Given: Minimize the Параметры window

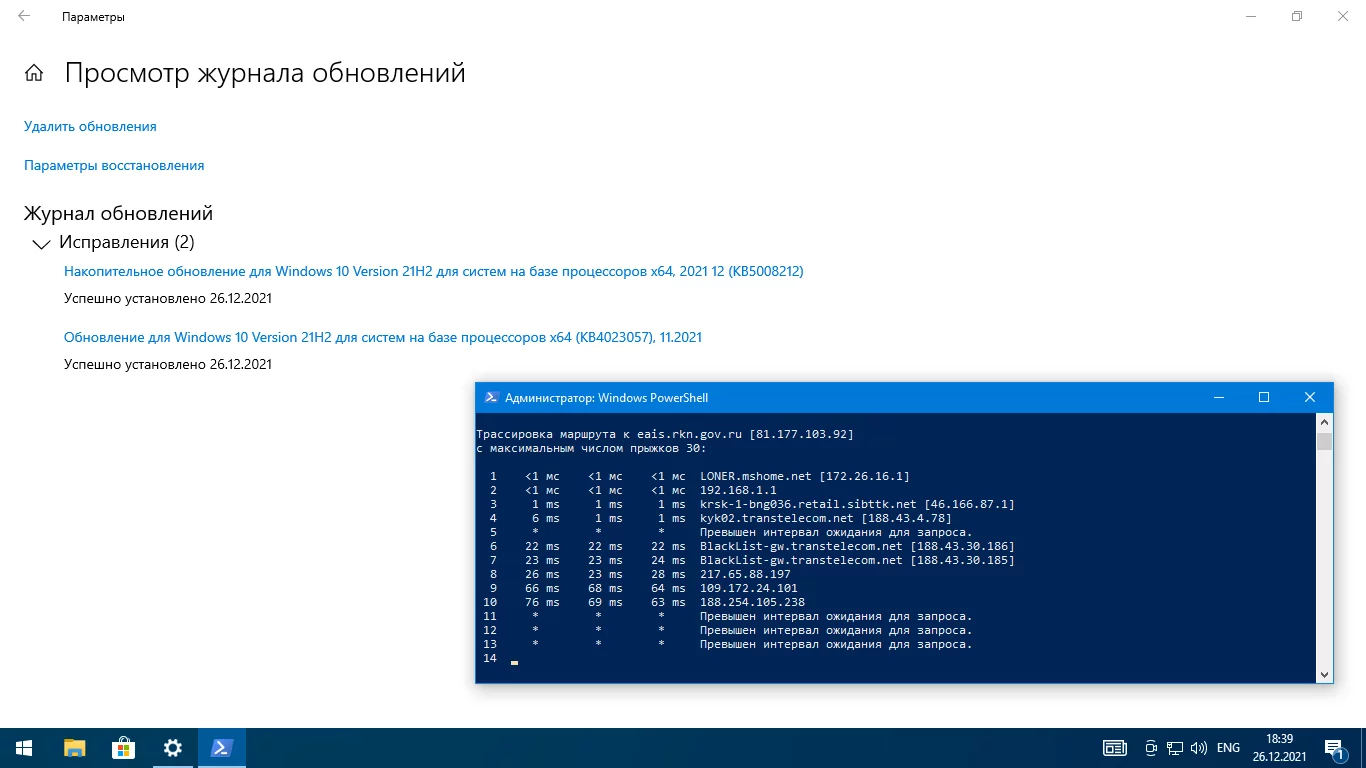Looking at the screenshot, I should click(x=1251, y=16).
